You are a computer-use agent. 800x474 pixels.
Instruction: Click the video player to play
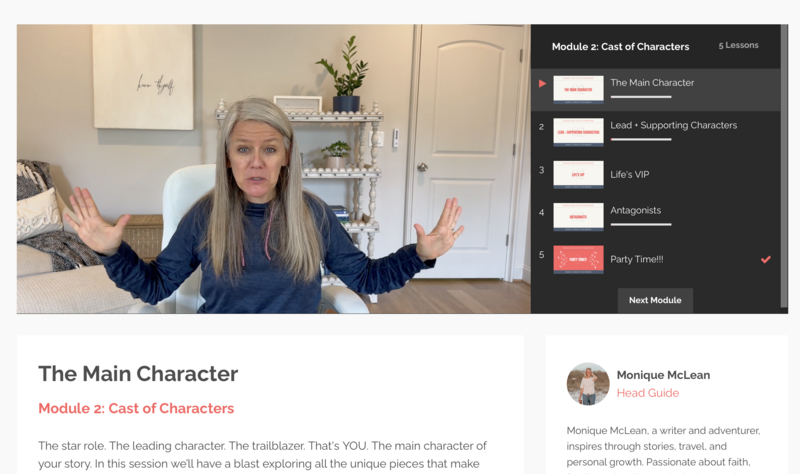coord(273,169)
